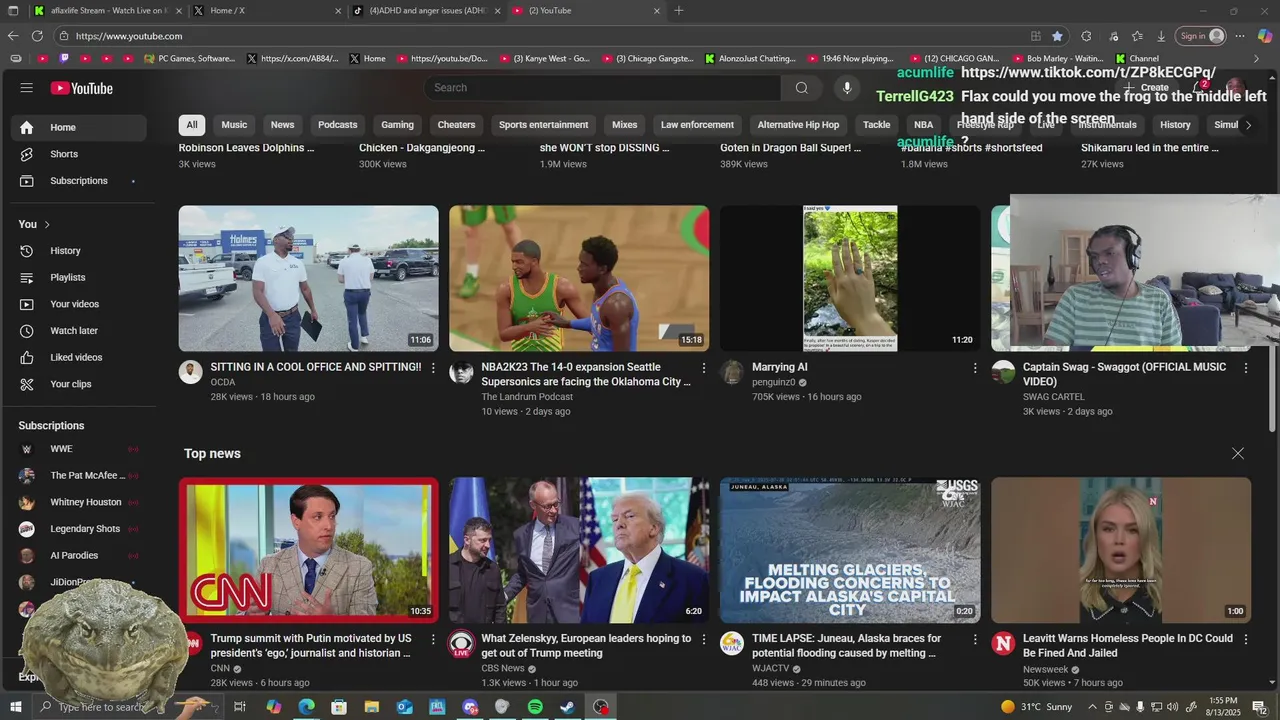Open options for TIME LAPSE Juneau video

[x=975, y=639]
